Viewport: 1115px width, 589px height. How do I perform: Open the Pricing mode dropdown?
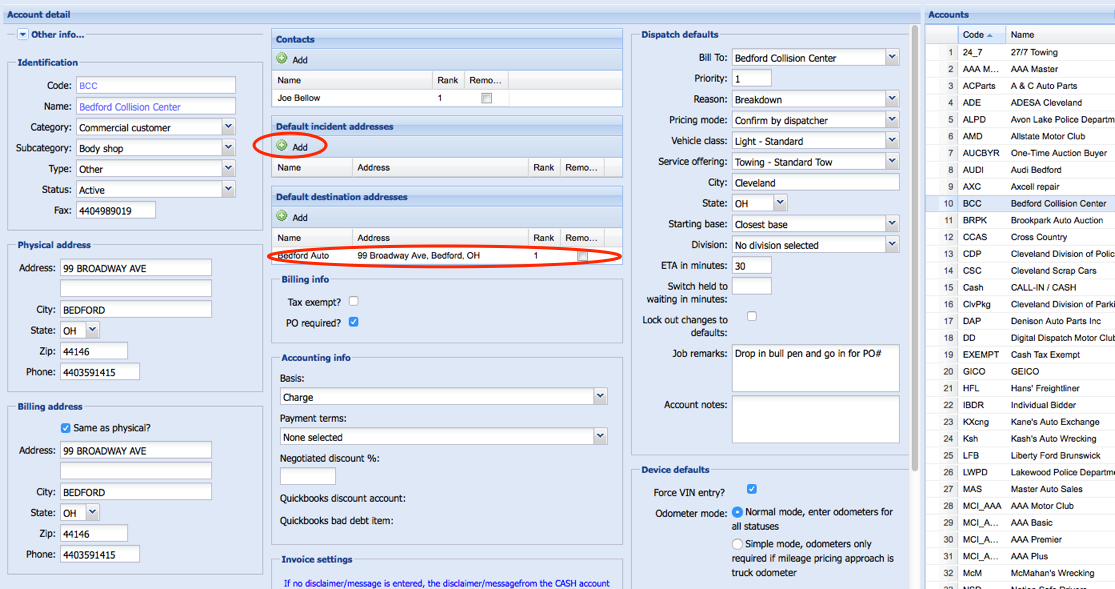891,120
